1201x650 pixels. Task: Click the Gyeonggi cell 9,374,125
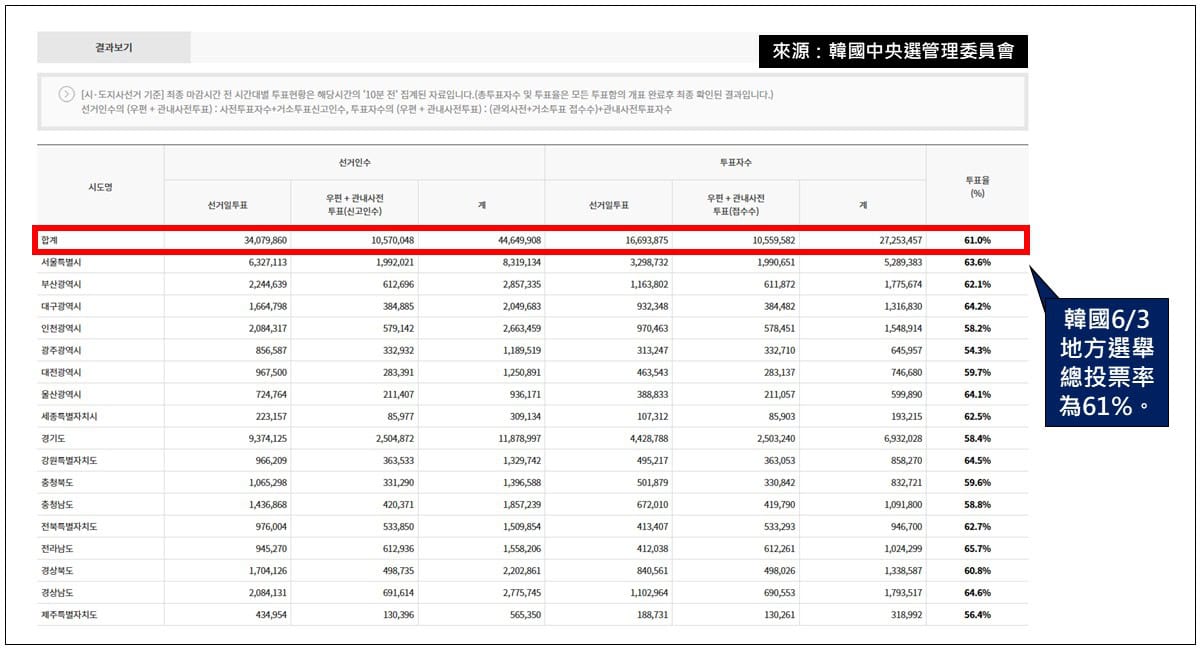(267, 439)
